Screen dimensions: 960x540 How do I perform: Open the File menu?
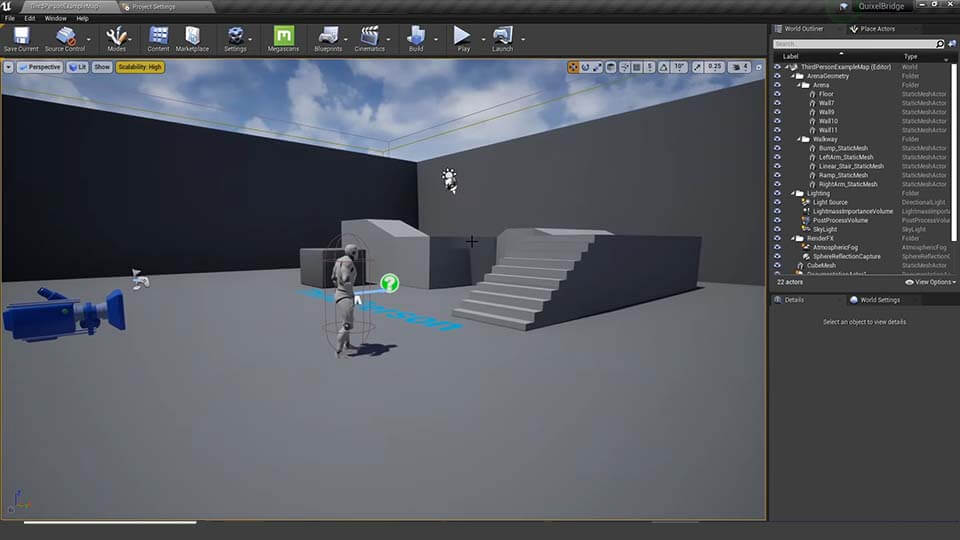point(10,18)
